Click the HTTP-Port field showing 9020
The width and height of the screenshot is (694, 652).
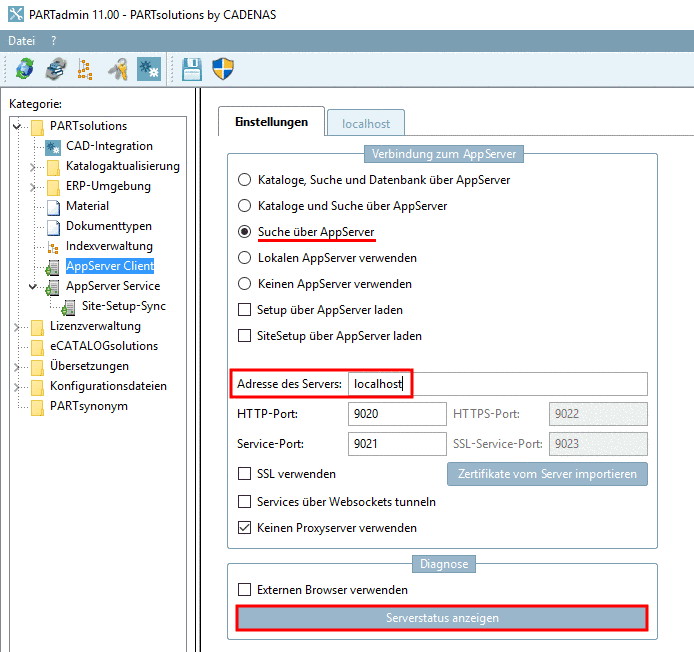(x=397, y=414)
